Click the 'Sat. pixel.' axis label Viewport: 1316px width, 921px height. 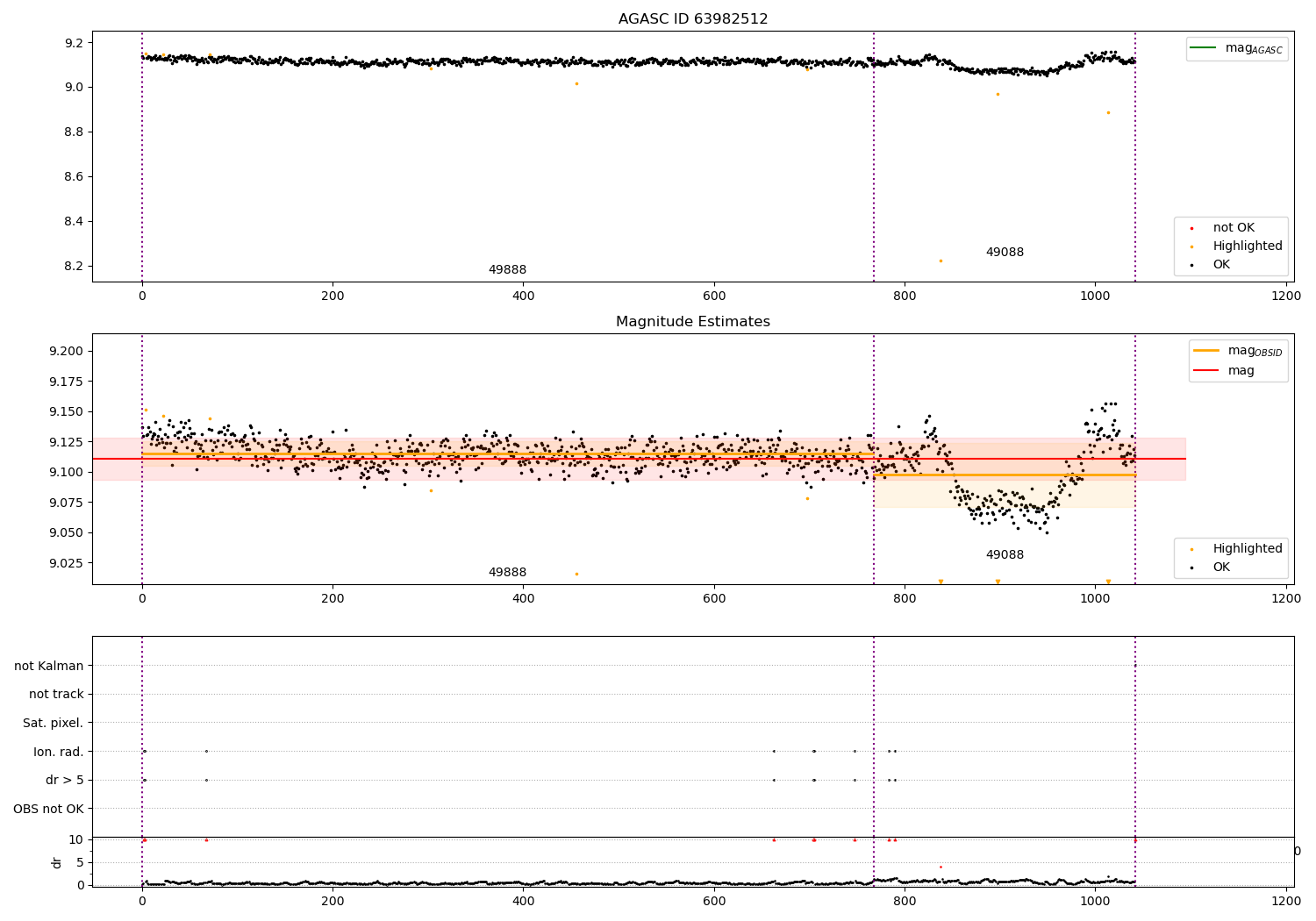point(53,723)
